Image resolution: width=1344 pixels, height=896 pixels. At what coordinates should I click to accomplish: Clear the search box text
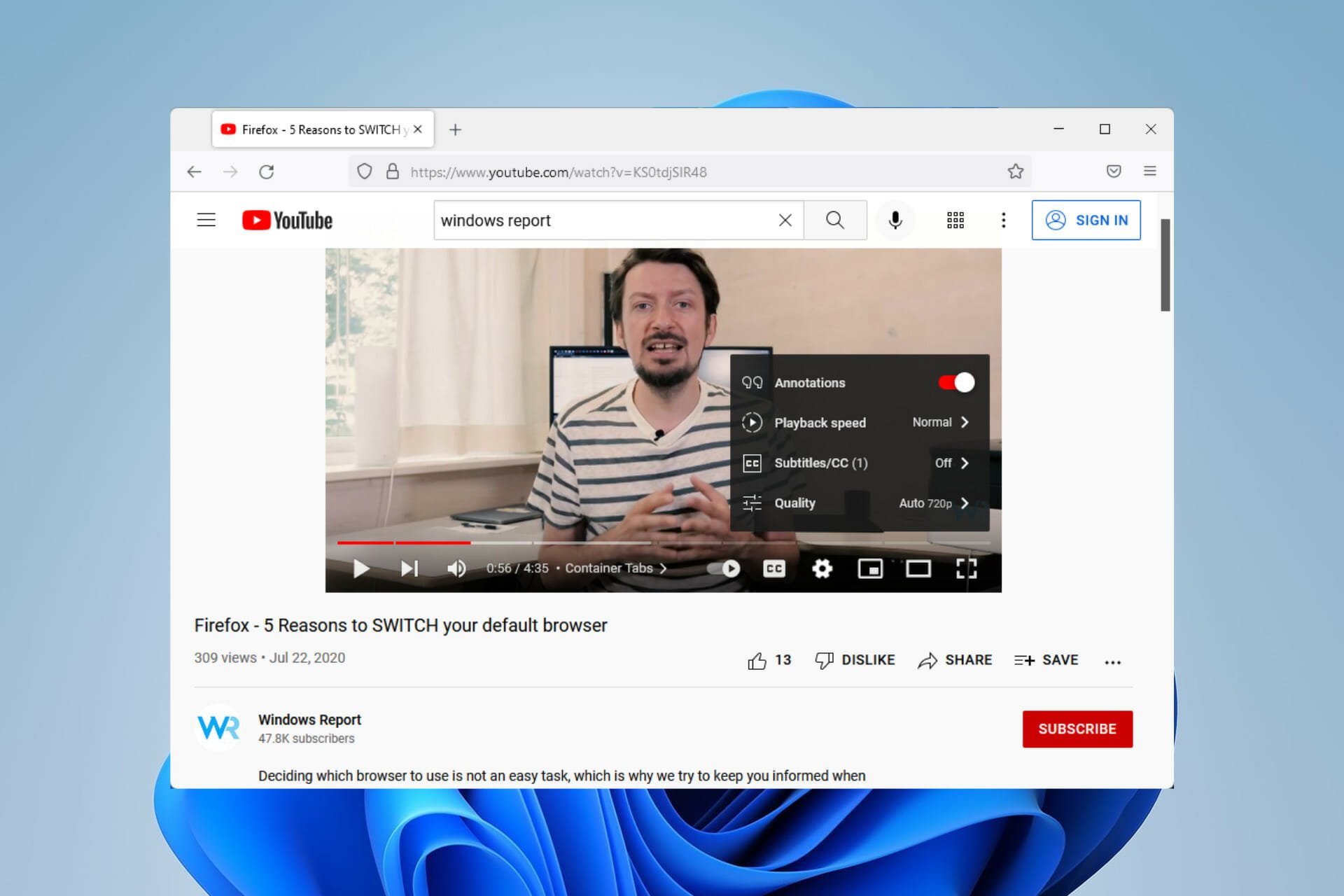pyautogui.click(x=785, y=220)
